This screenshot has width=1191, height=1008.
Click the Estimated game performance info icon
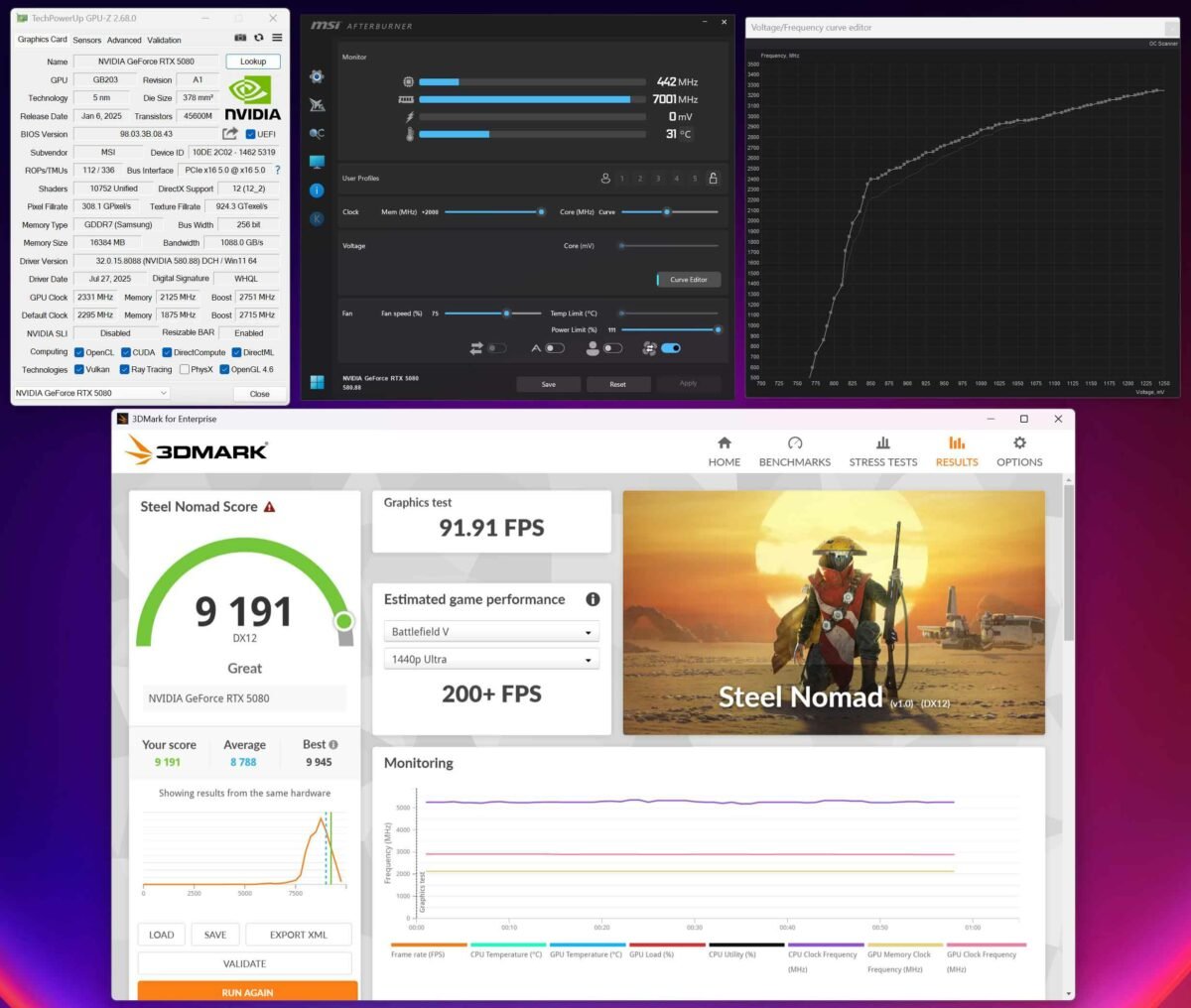593,599
